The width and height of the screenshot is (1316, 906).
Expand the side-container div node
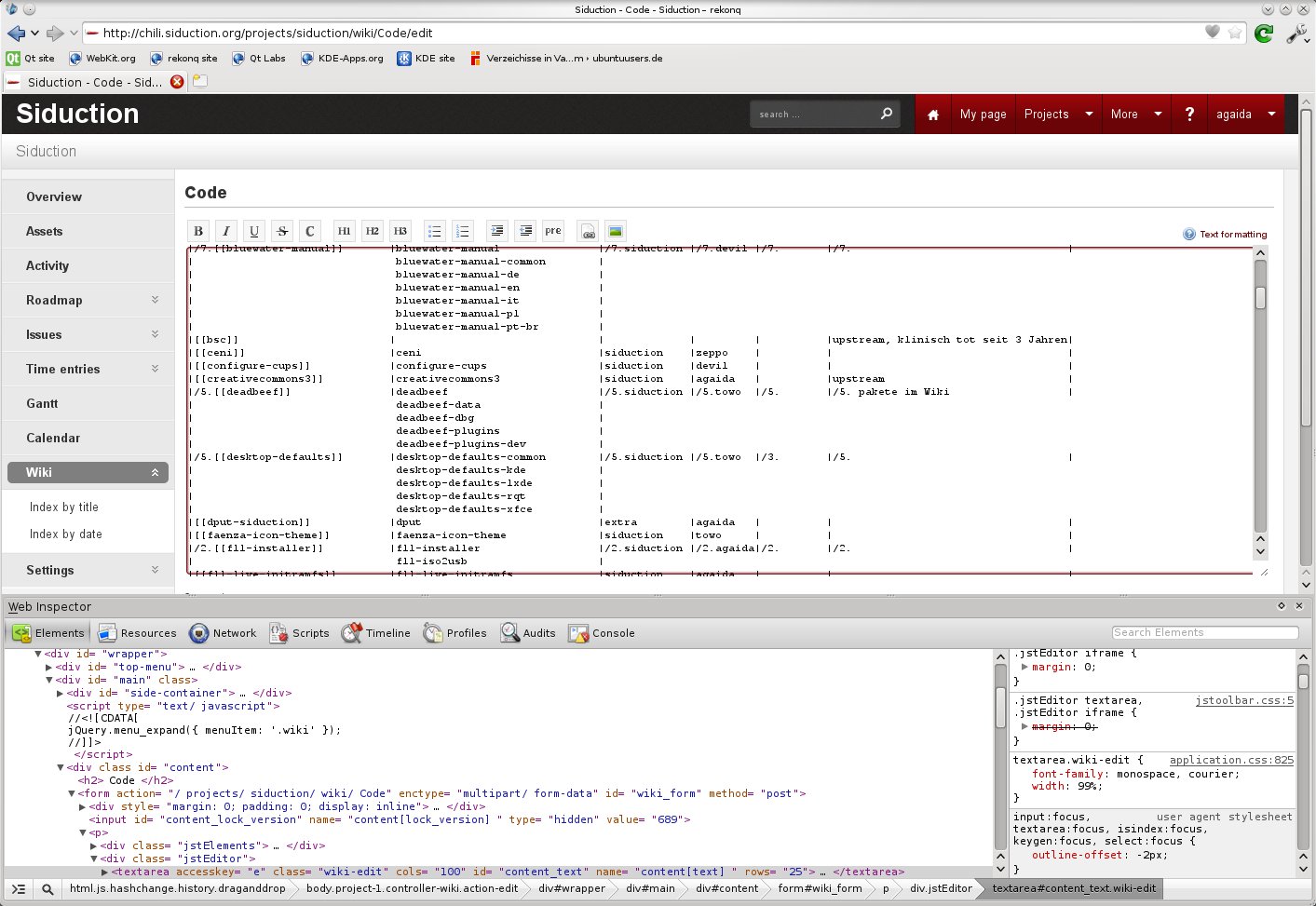click(61, 694)
